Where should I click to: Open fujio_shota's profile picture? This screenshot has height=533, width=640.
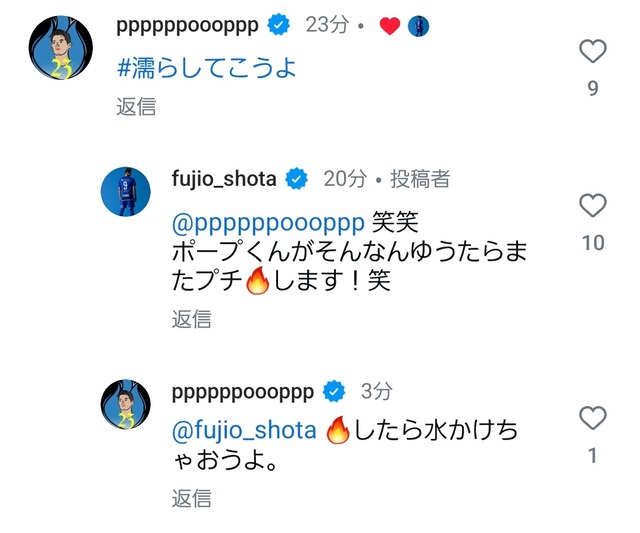click(x=126, y=191)
